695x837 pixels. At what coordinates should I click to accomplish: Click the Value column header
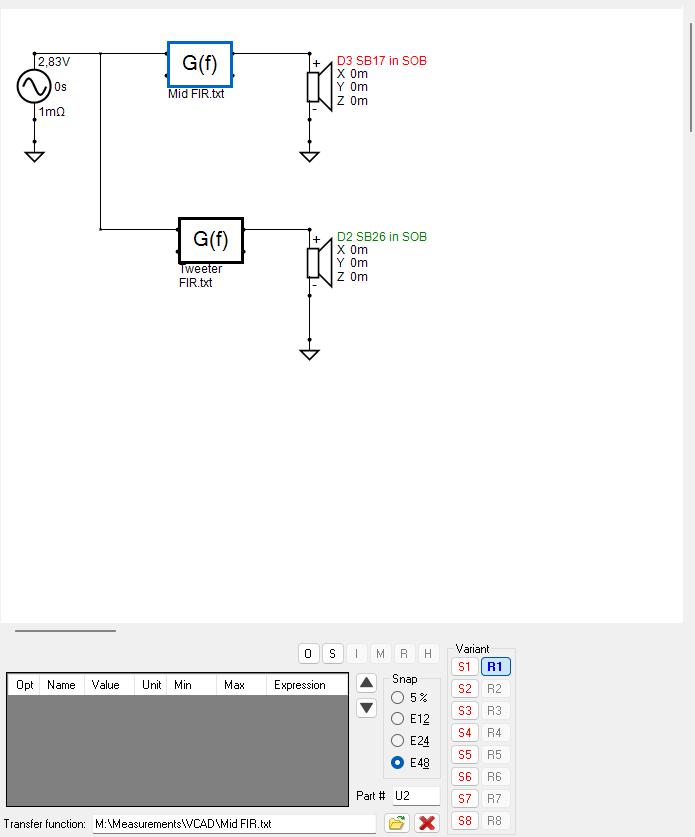(x=109, y=684)
